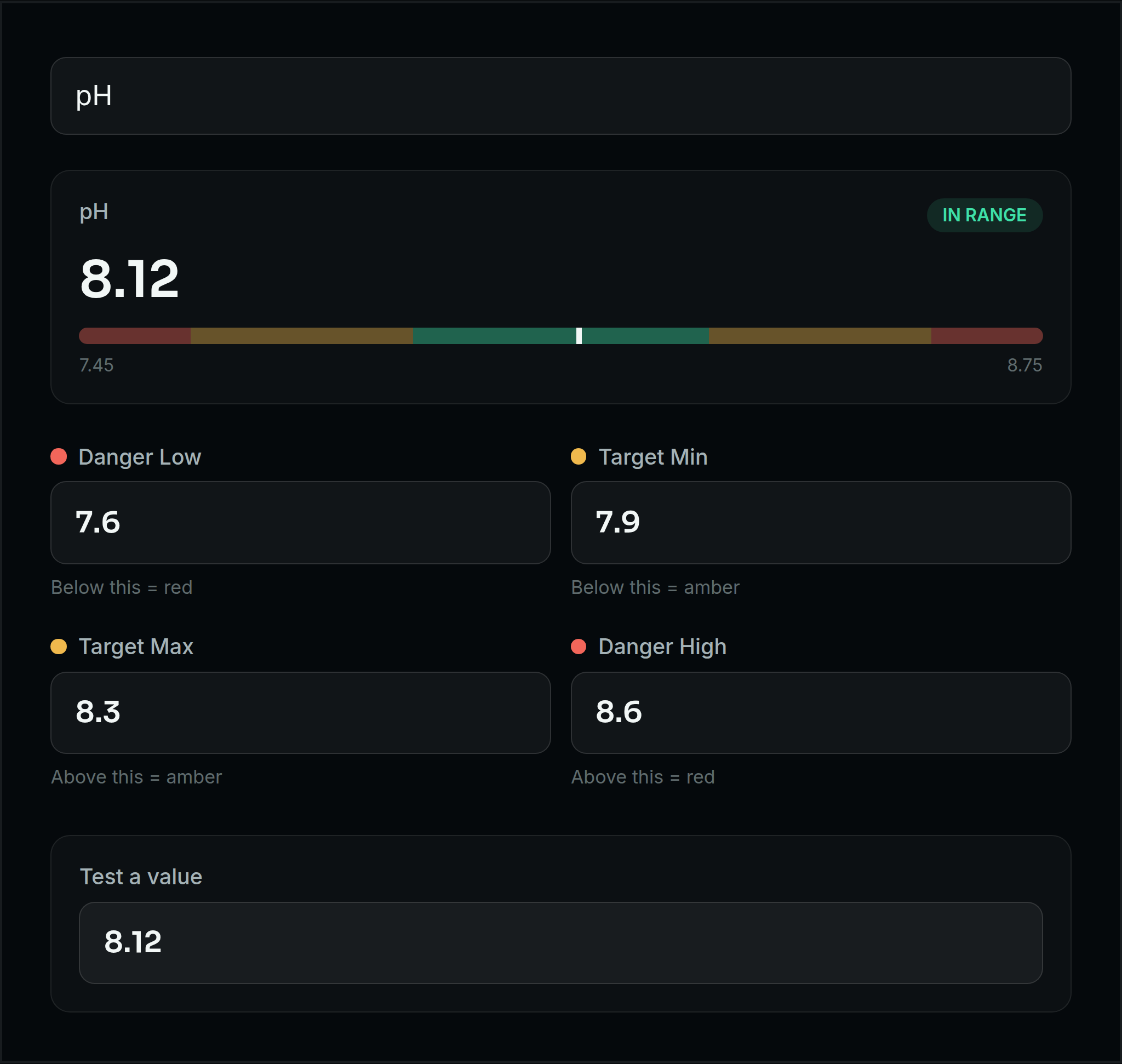Click the pH parameter name field

tap(560, 96)
